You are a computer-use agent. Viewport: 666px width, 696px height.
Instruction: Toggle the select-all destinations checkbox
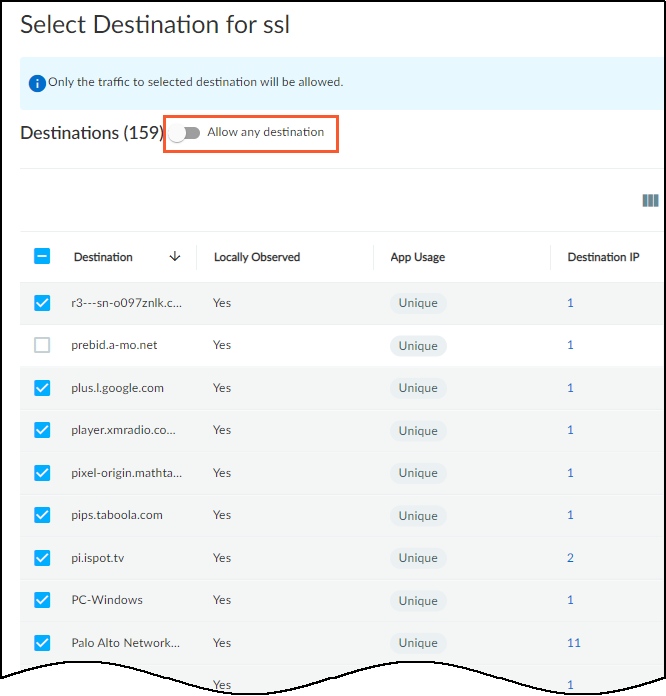pyautogui.click(x=42, y=257)
